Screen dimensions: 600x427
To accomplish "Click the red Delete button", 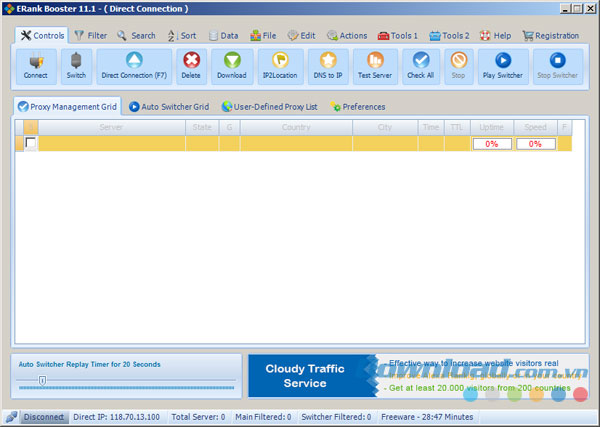I will [x=191, y=67].
